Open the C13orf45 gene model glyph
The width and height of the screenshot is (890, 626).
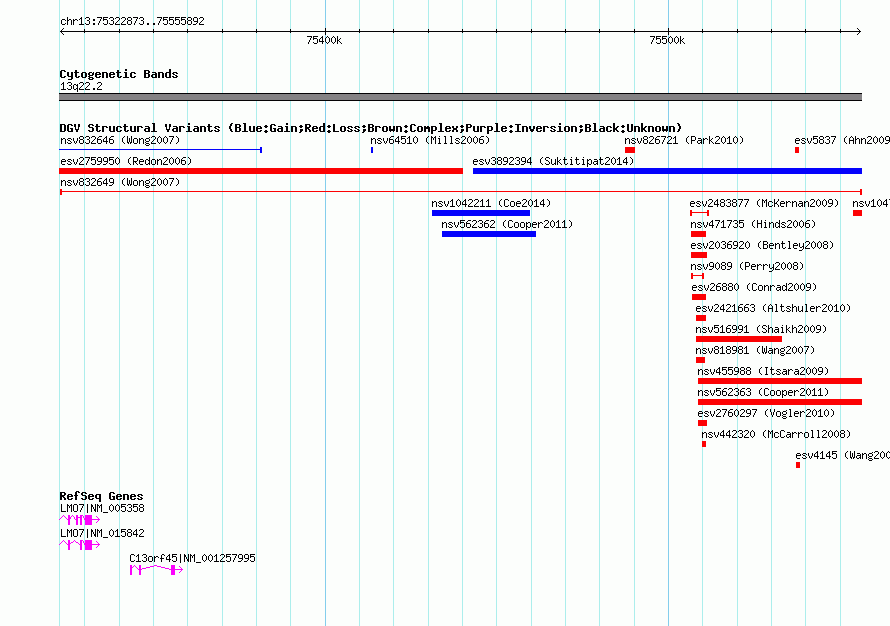pos(155,570)
